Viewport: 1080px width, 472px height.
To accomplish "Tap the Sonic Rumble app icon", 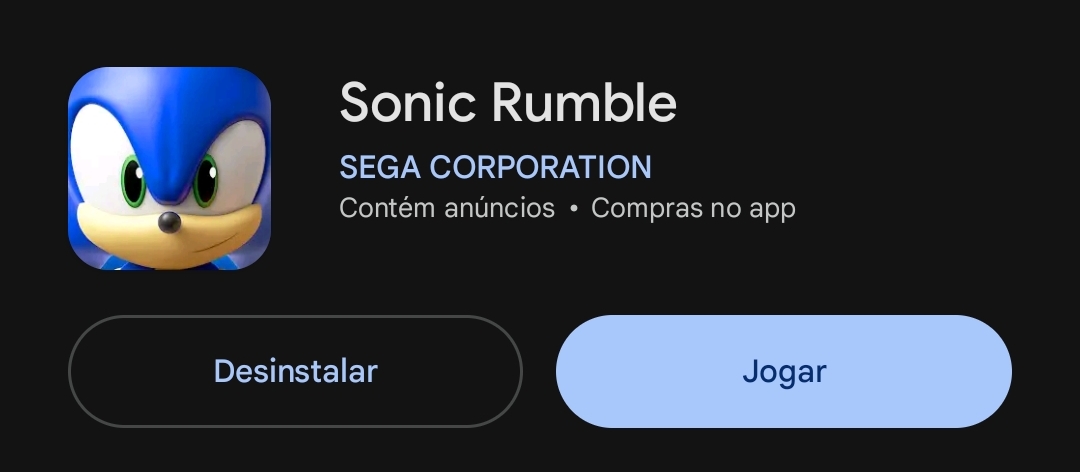I will [169, 168].
